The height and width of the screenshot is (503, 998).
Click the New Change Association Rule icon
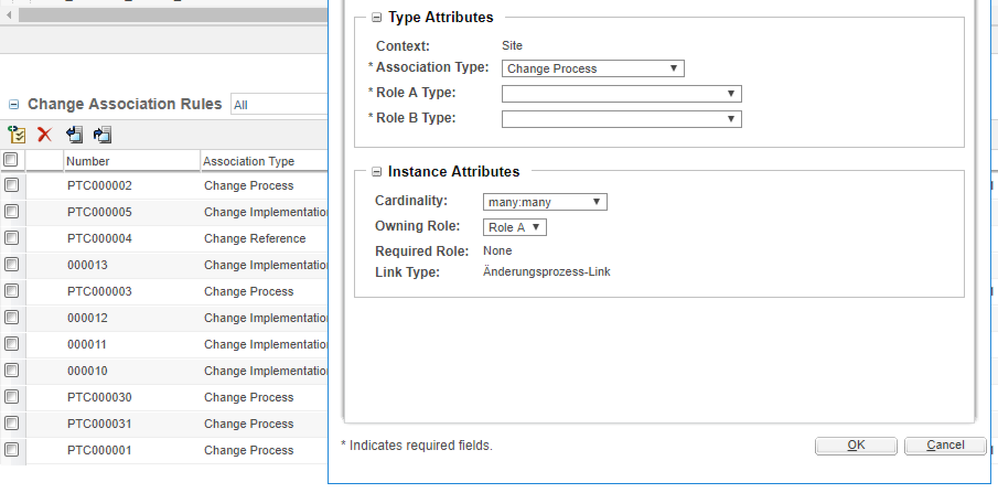17,134
